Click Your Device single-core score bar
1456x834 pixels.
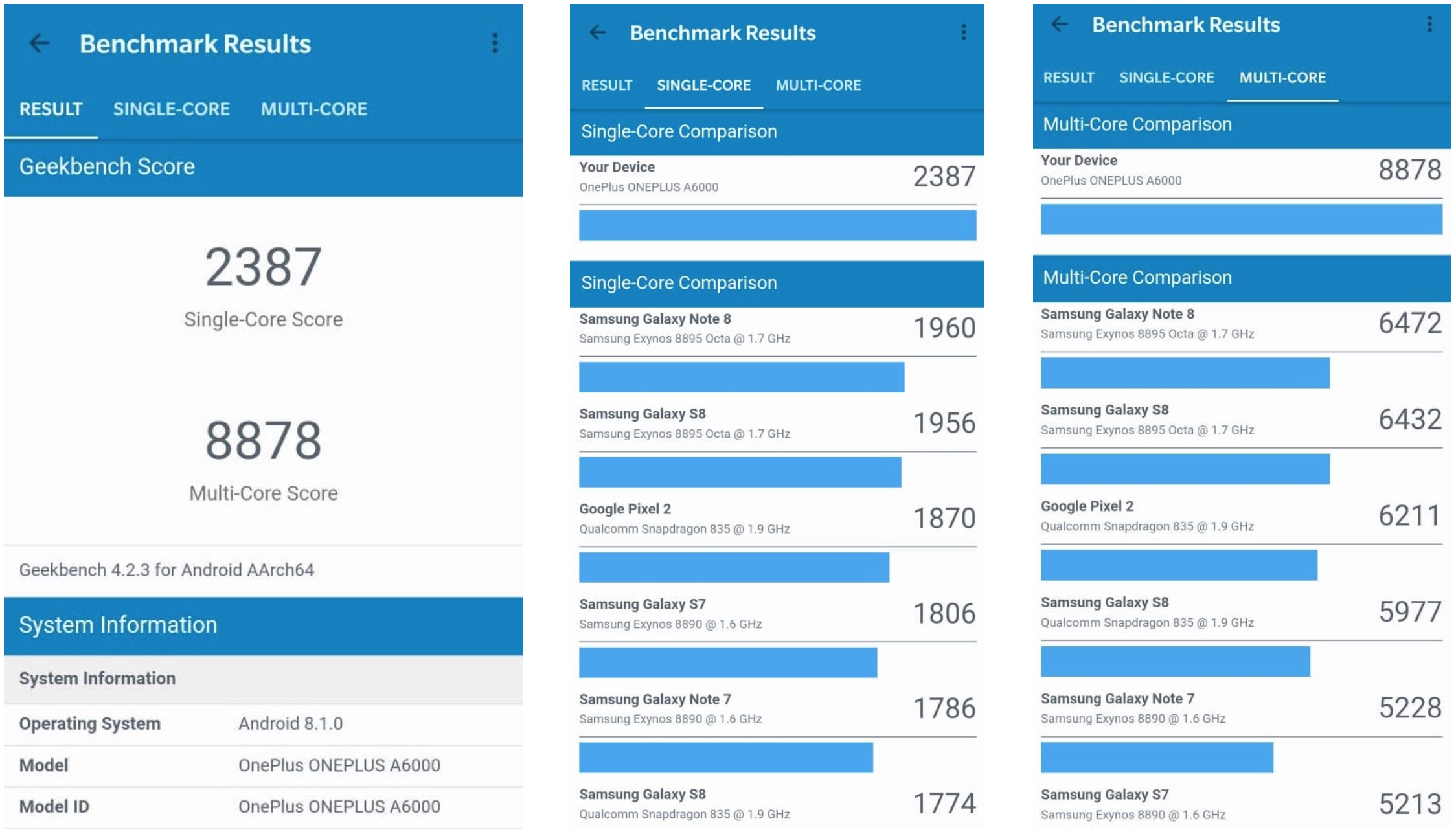[777, 225]
